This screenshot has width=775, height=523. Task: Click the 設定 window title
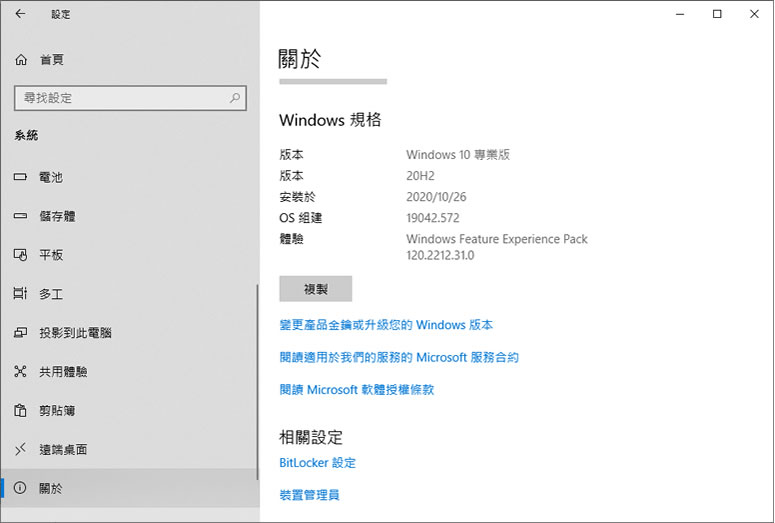coord(60,14)
